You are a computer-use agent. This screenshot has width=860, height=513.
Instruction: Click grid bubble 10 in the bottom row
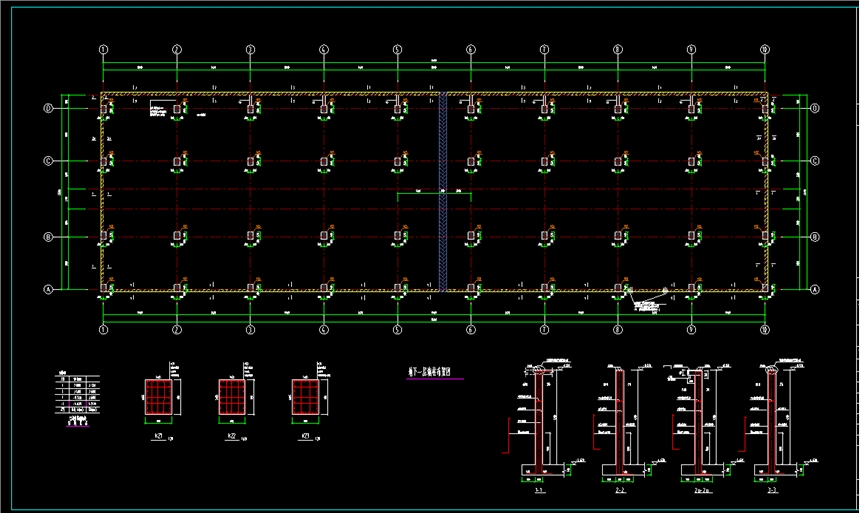(765, 328)
